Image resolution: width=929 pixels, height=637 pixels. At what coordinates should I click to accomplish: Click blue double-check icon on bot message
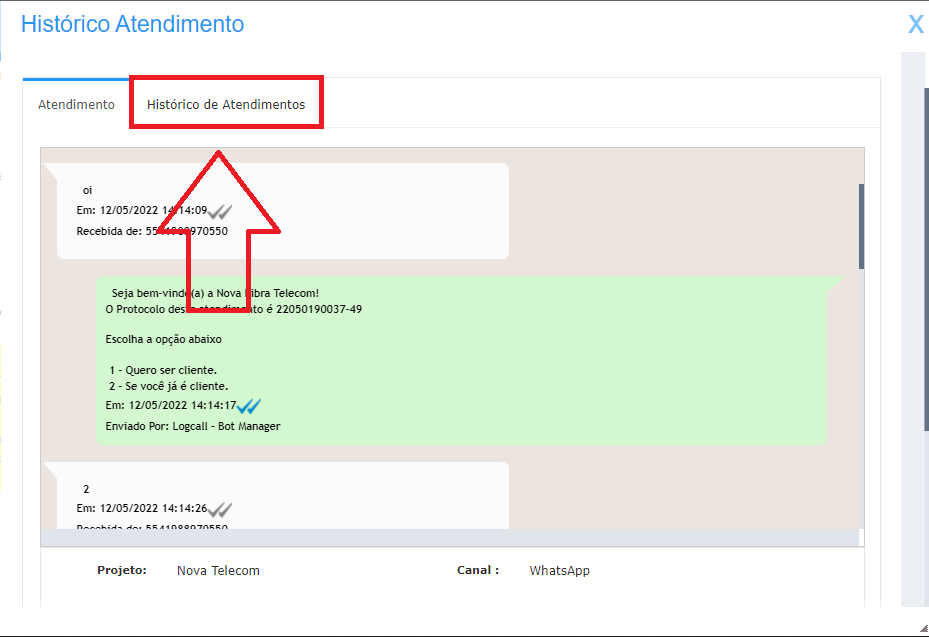pos(249,406)
